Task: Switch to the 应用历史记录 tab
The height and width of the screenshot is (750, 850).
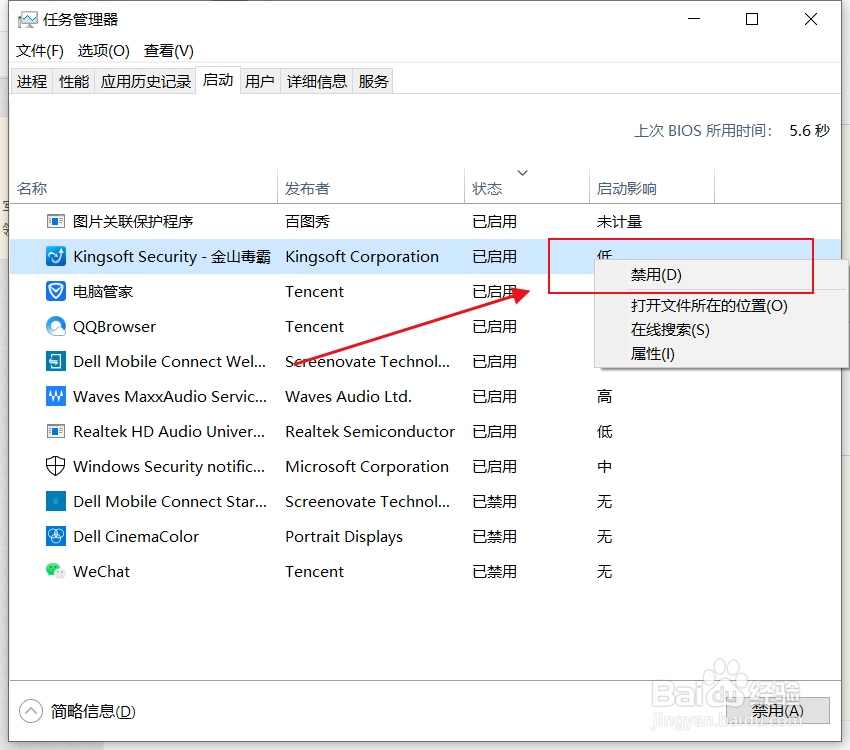Action: [145, 81]
